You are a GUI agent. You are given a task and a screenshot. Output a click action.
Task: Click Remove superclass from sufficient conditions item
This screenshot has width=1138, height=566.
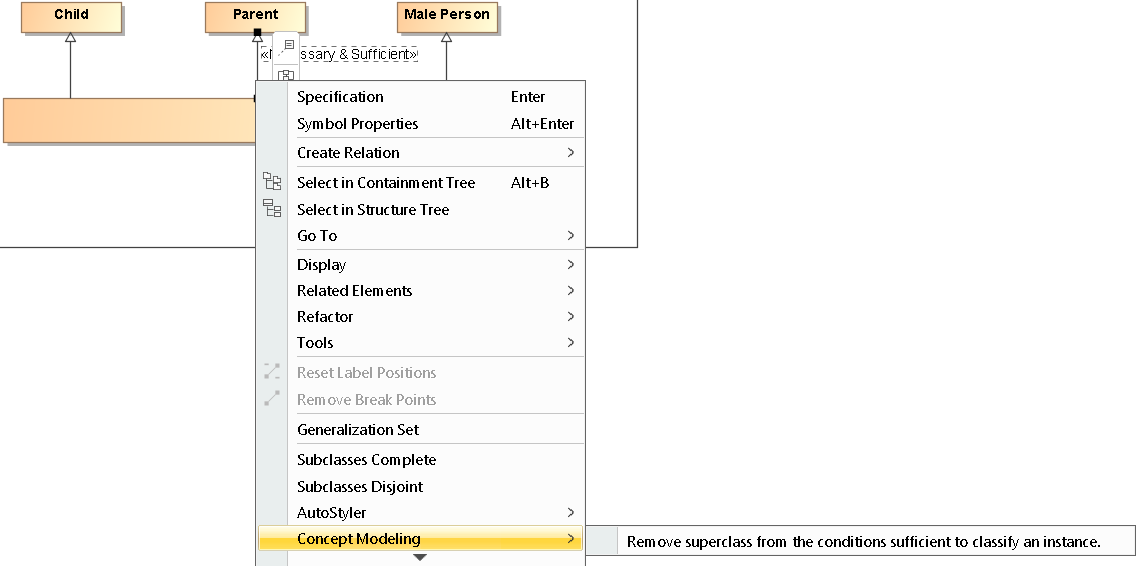pos(862,542)
